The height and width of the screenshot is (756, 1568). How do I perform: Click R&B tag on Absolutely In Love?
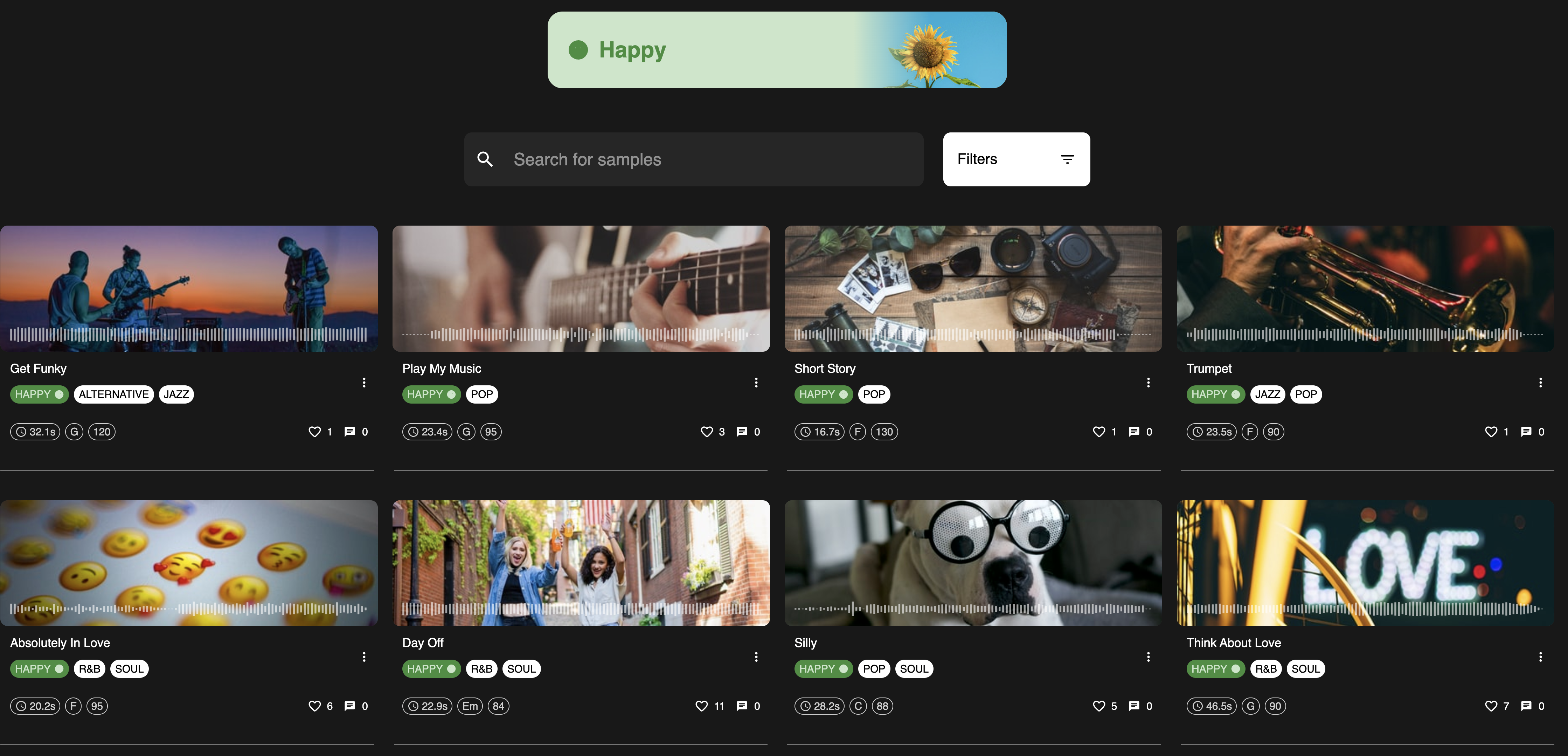coord(90,669)
